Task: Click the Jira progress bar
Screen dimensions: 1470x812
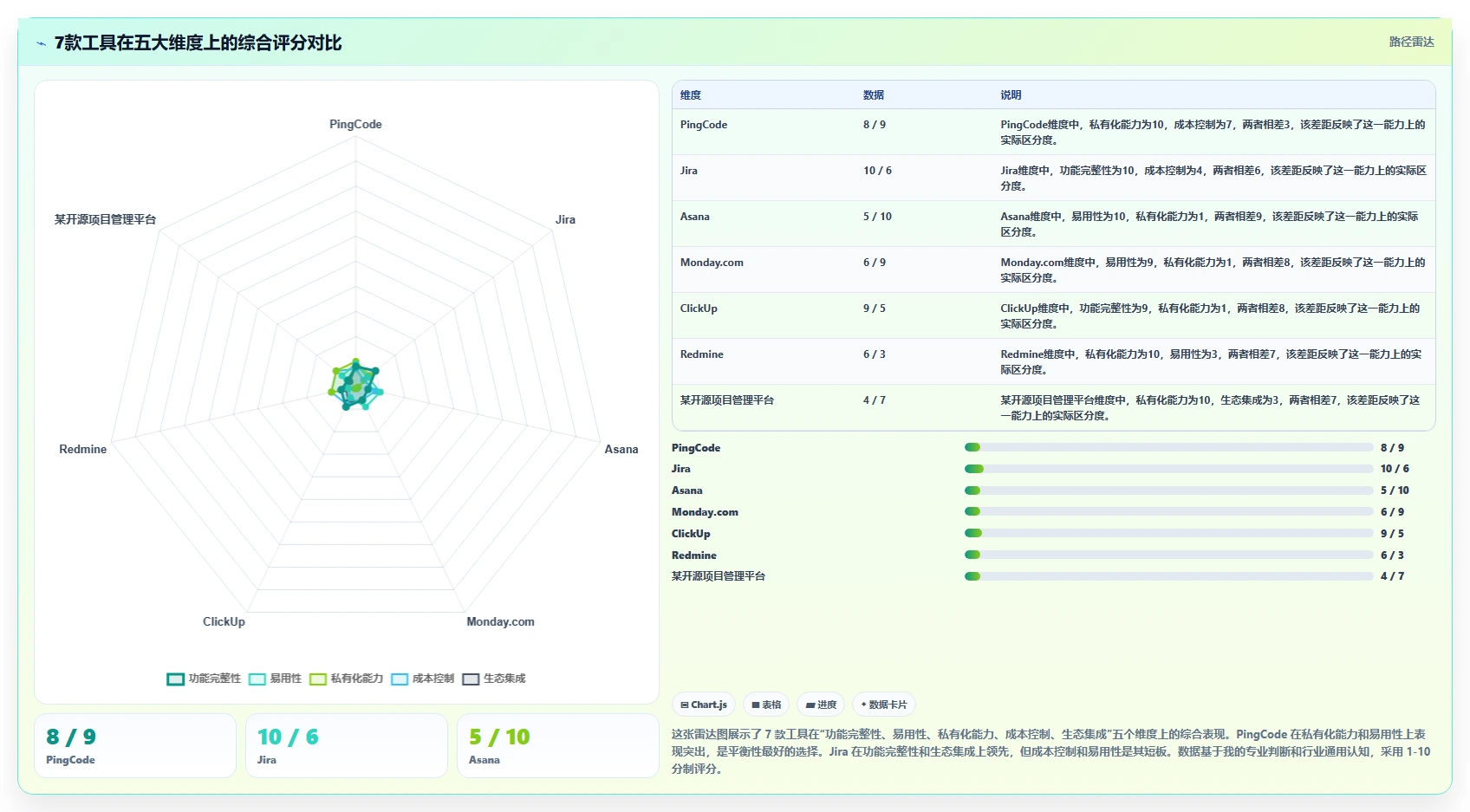Action: coord(1169,469)
